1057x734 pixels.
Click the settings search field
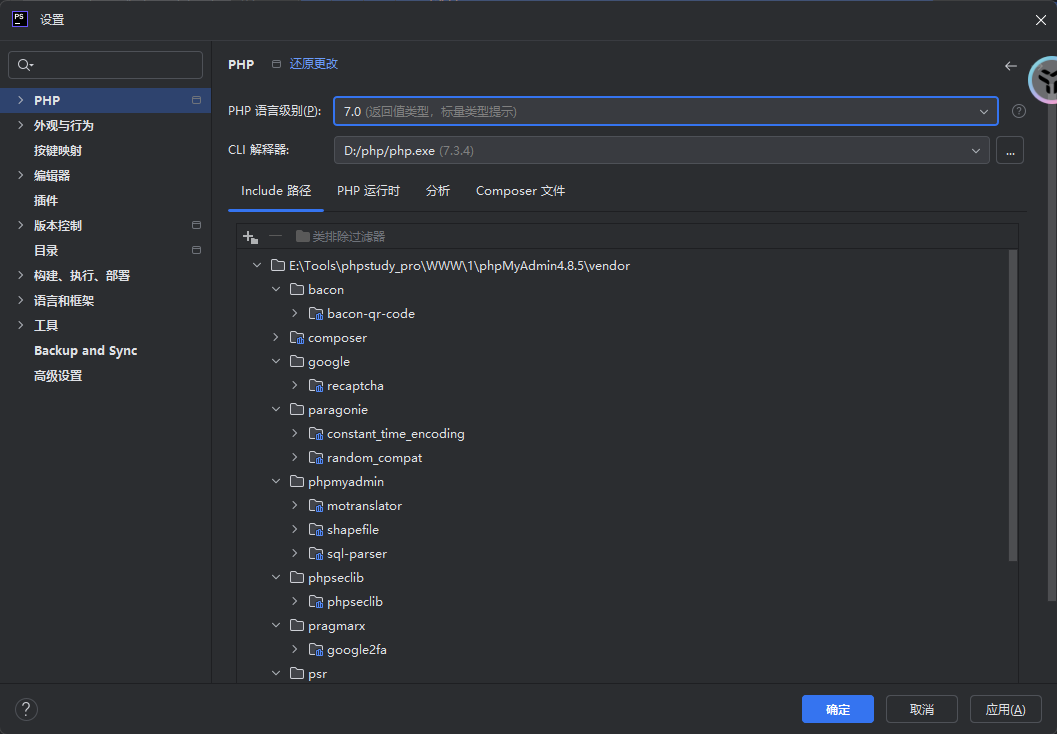[106, 65]
